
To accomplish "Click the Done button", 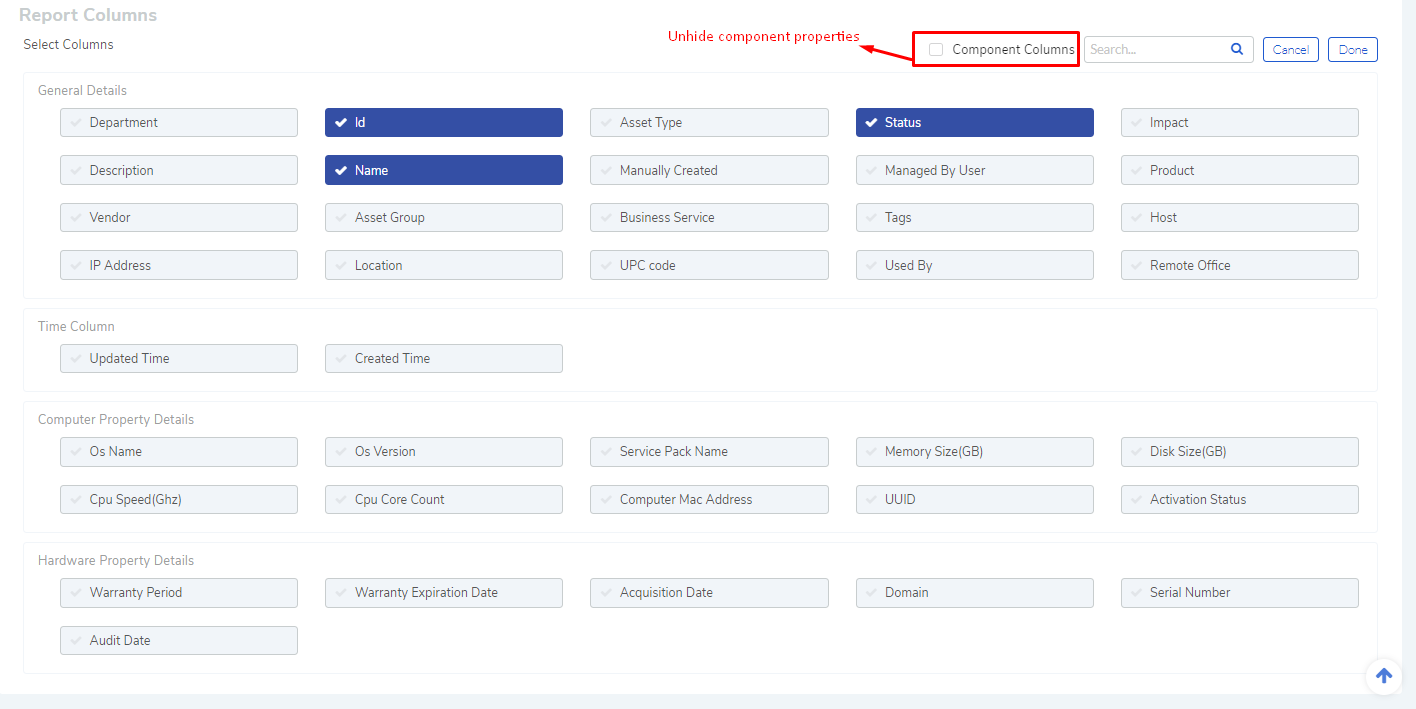I will tap(1353, 49).
